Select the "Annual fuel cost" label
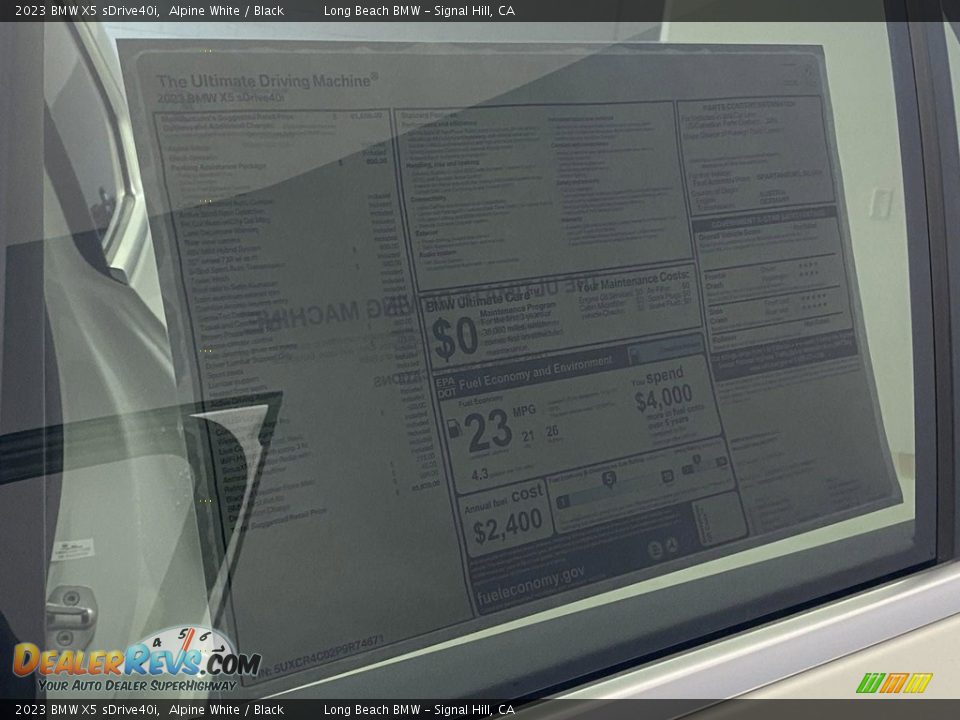Screen dimensions: 960x720 [503, 500]
